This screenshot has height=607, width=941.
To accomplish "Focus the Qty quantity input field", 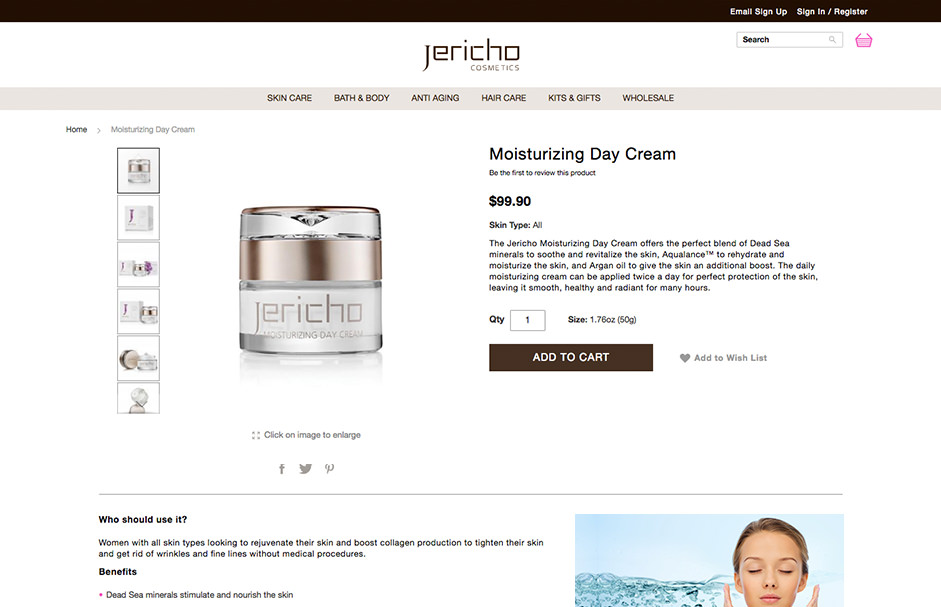I will pyautogui.click(x=528, y=320).
